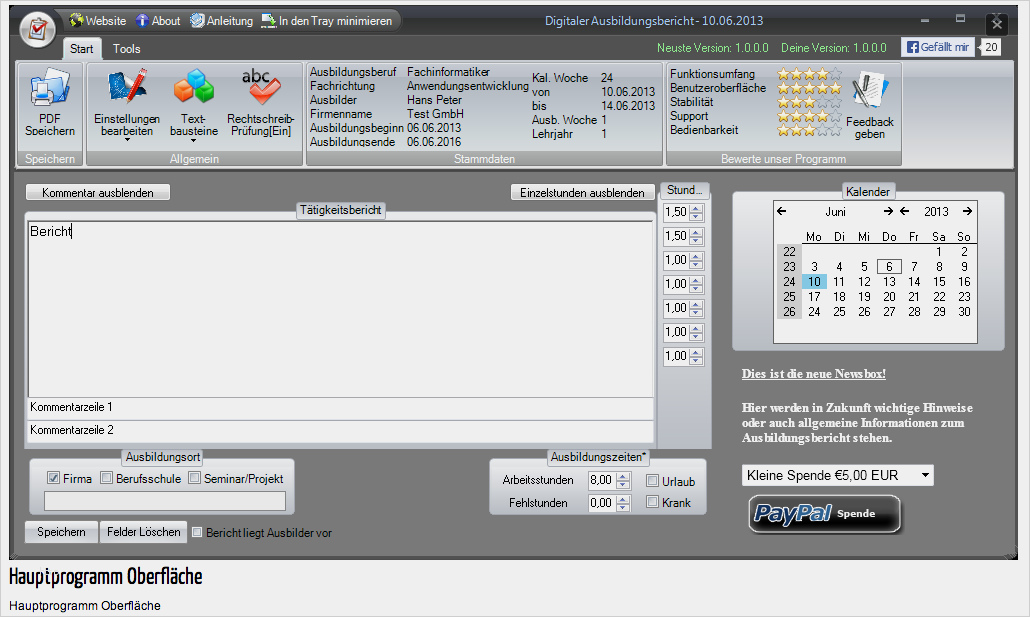This screenshot has height=617, width=1030.
Task: Expand the Kleine Spende amount dropdown
Action: coord(925,475)
